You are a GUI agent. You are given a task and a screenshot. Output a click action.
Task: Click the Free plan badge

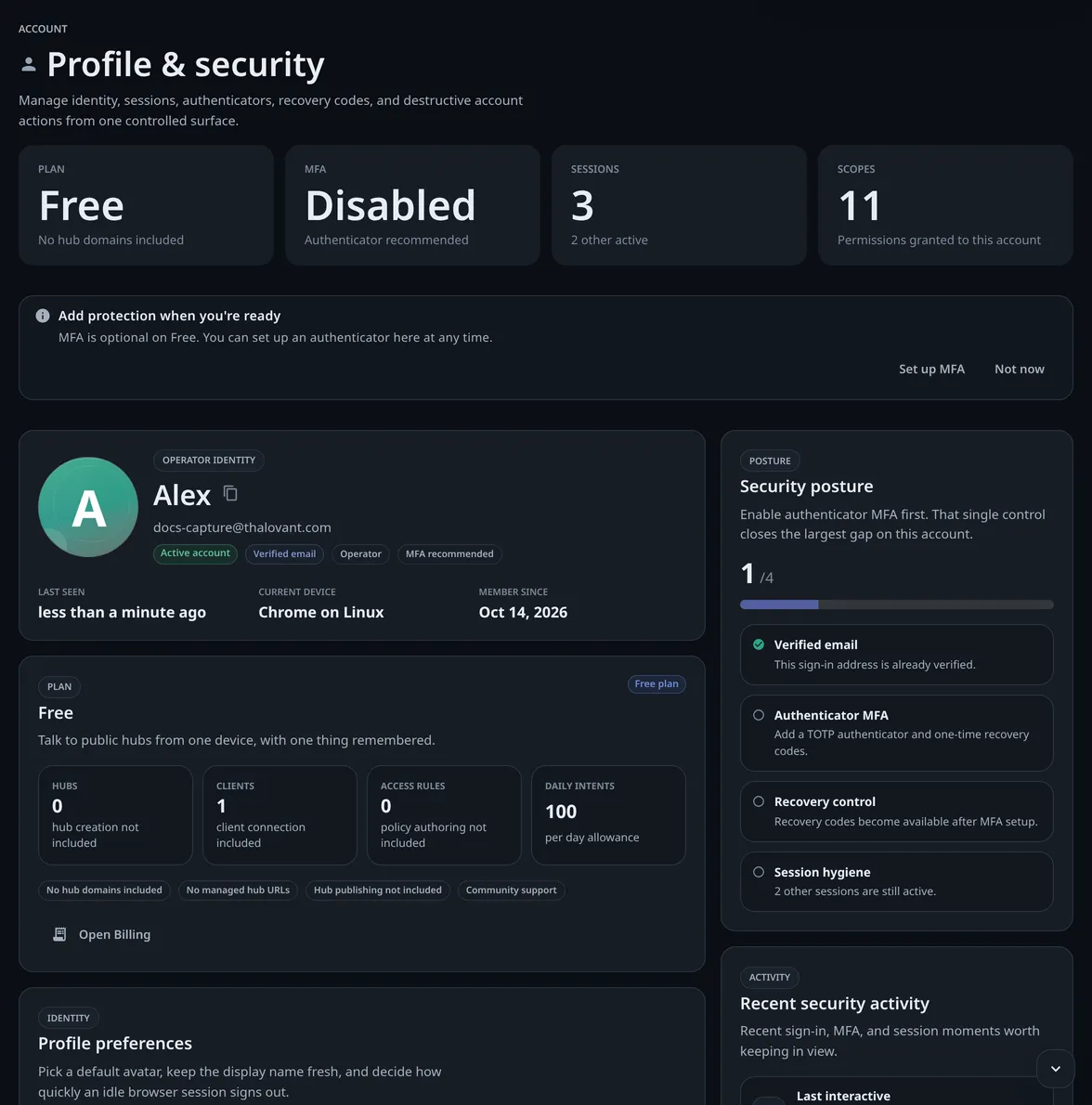pos(656,683)
